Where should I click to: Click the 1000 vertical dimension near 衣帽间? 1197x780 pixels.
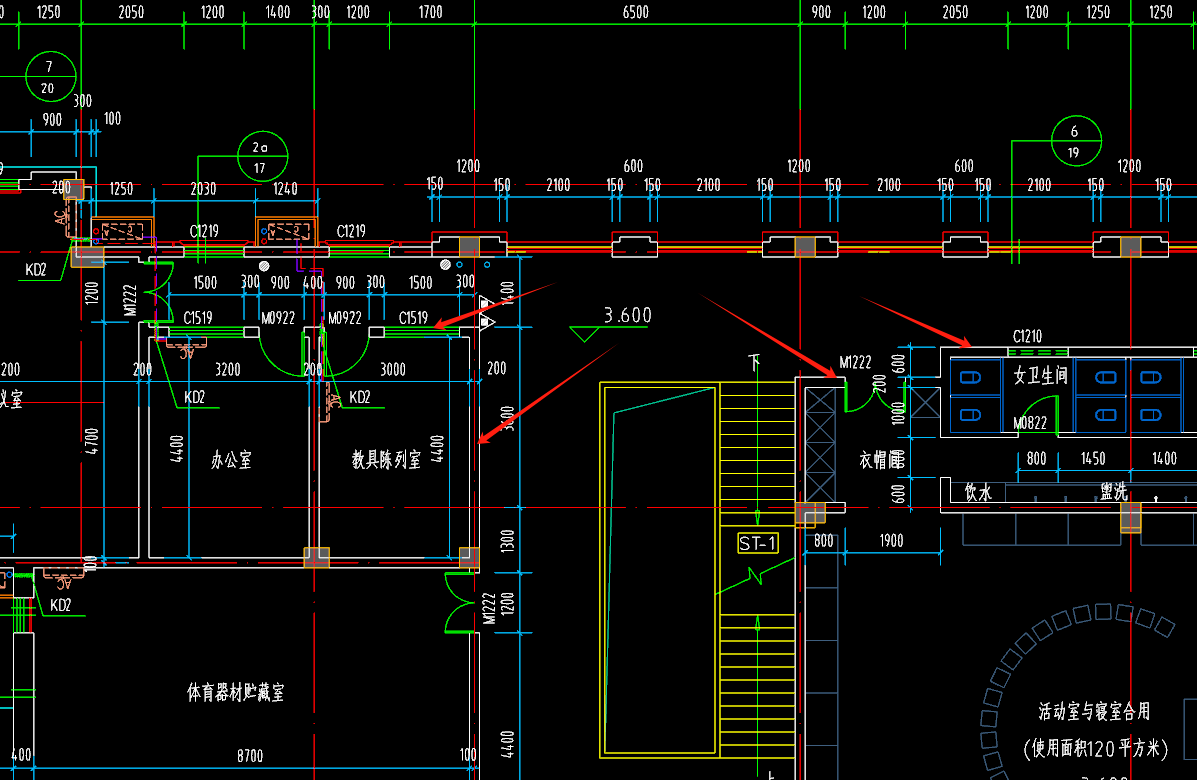point(898,413)
